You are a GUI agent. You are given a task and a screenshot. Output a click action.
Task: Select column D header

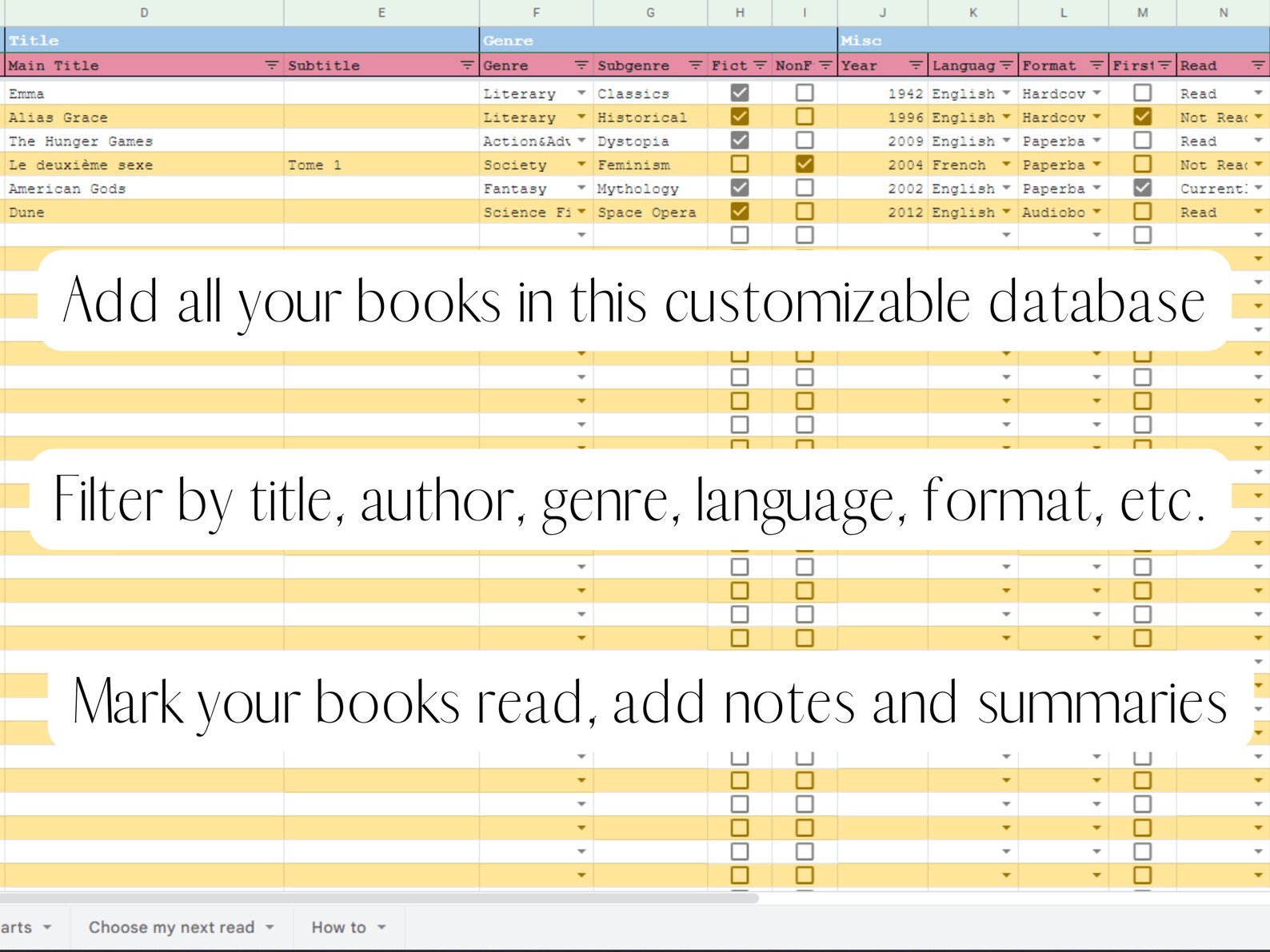pos(144,13)
